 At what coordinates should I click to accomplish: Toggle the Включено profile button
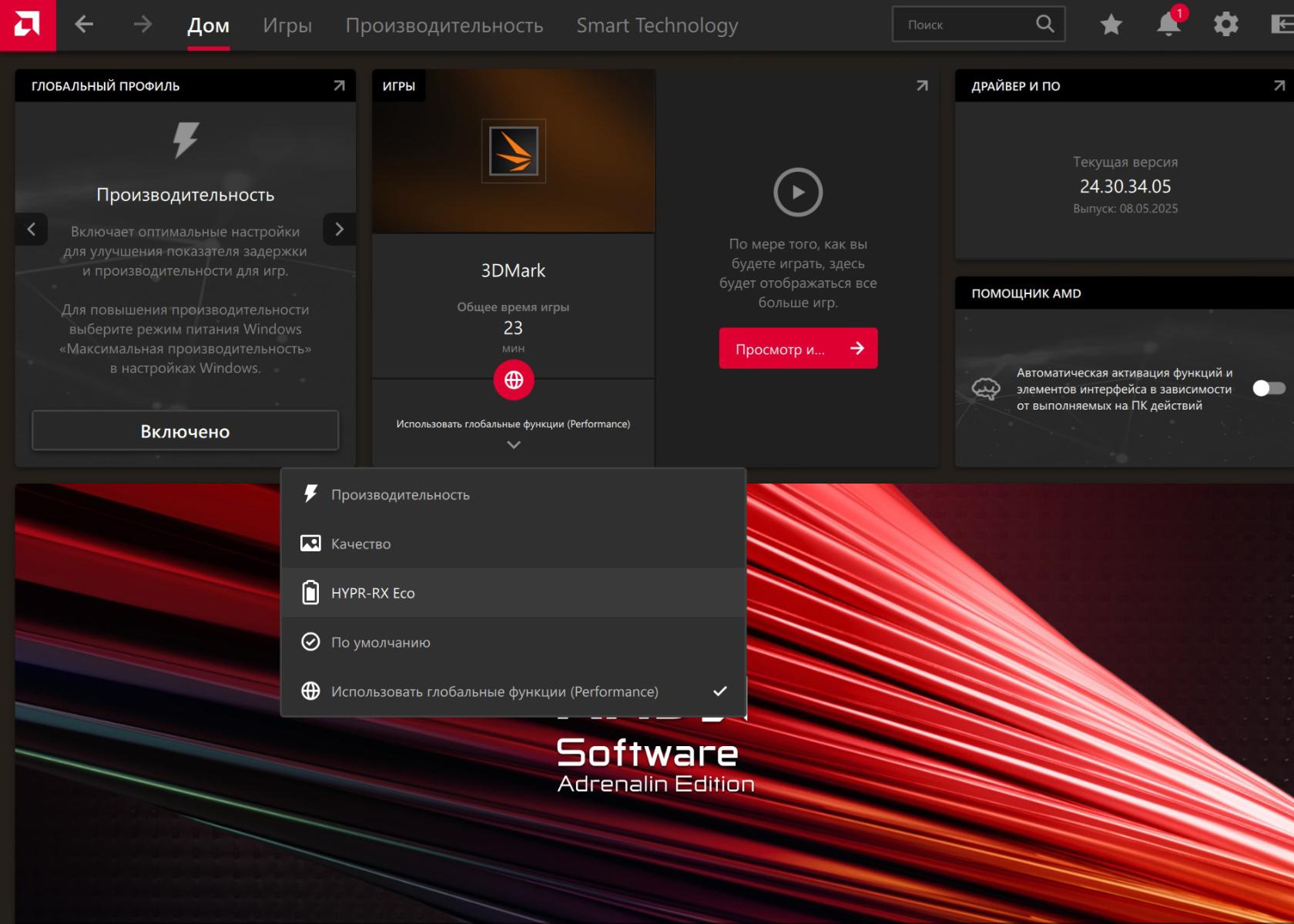click(185, 431)
